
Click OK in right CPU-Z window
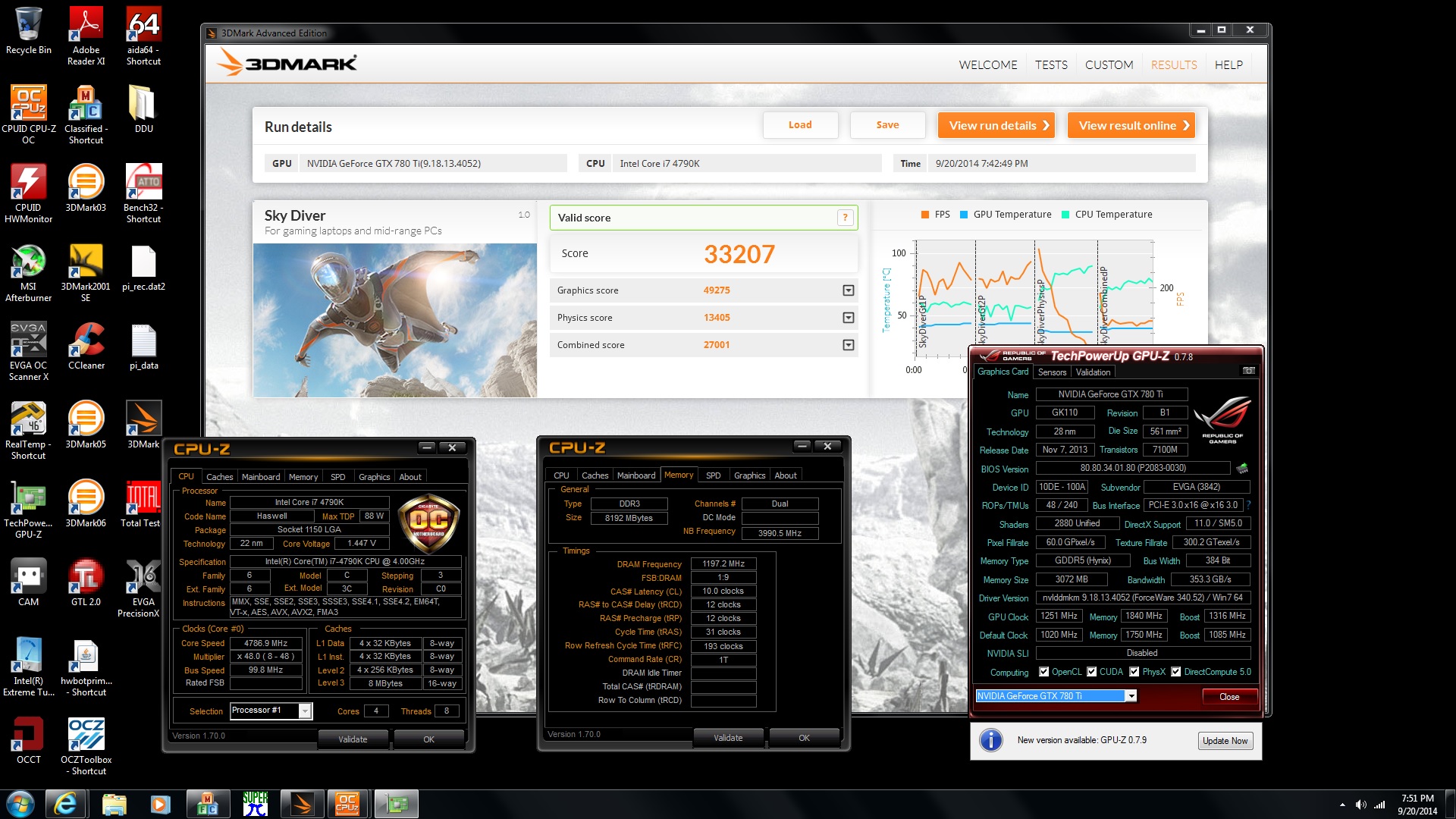[804, 738]
